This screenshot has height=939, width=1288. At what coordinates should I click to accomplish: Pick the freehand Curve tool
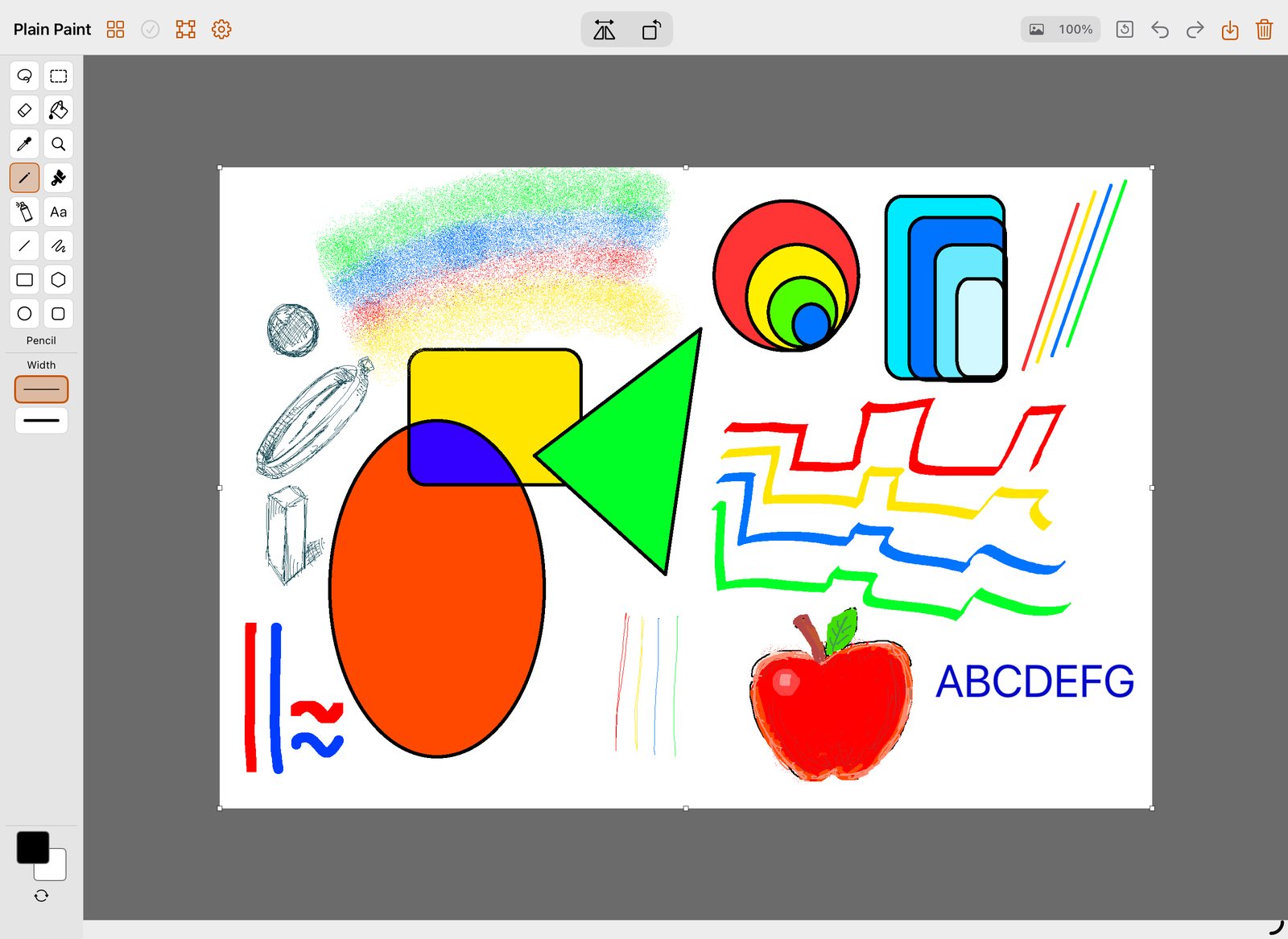click(58, 245)
